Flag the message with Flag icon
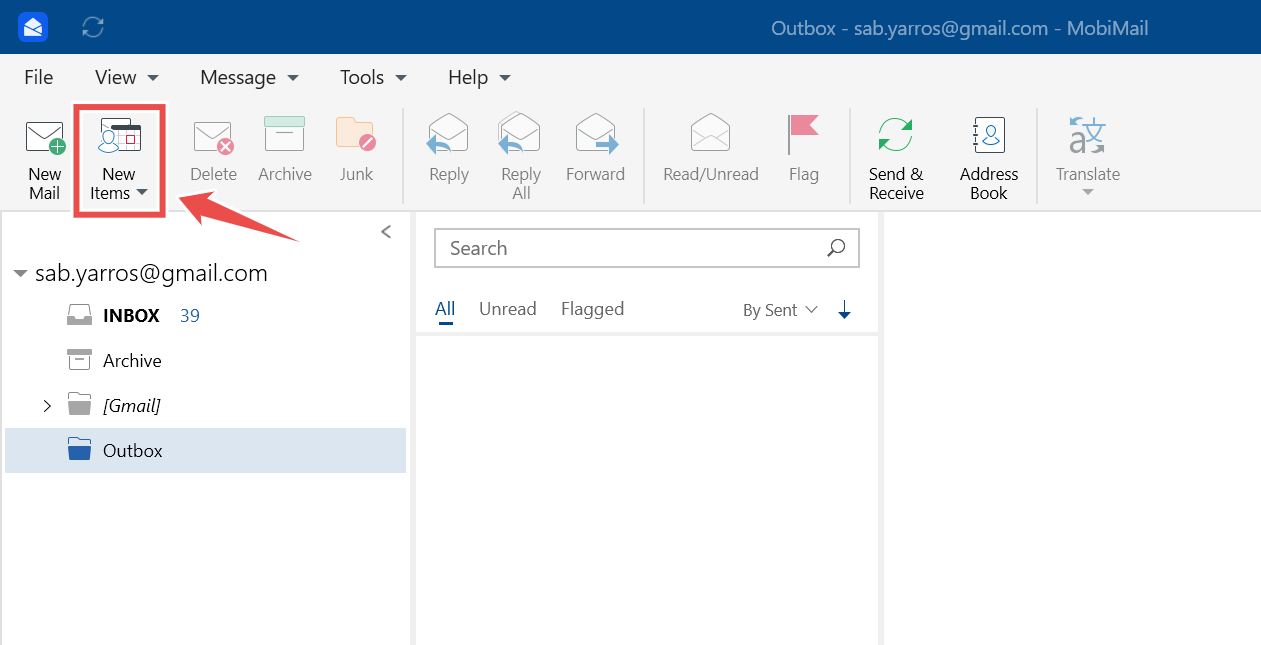 coord(803,134)
